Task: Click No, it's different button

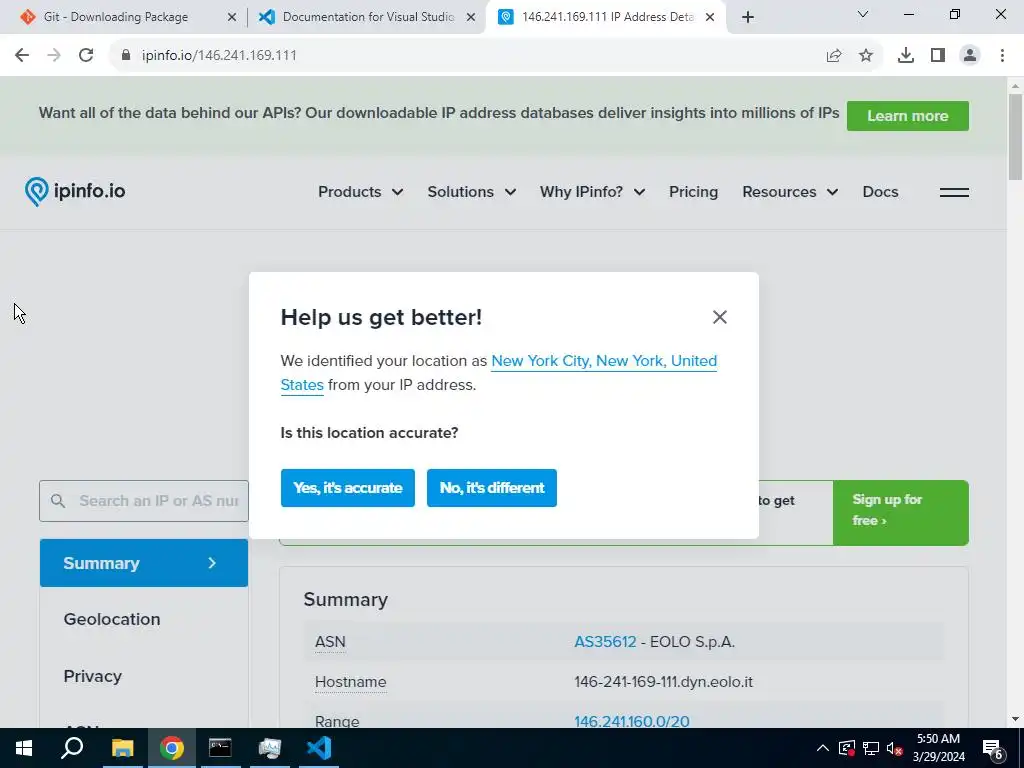Action: tap(492, 488)
